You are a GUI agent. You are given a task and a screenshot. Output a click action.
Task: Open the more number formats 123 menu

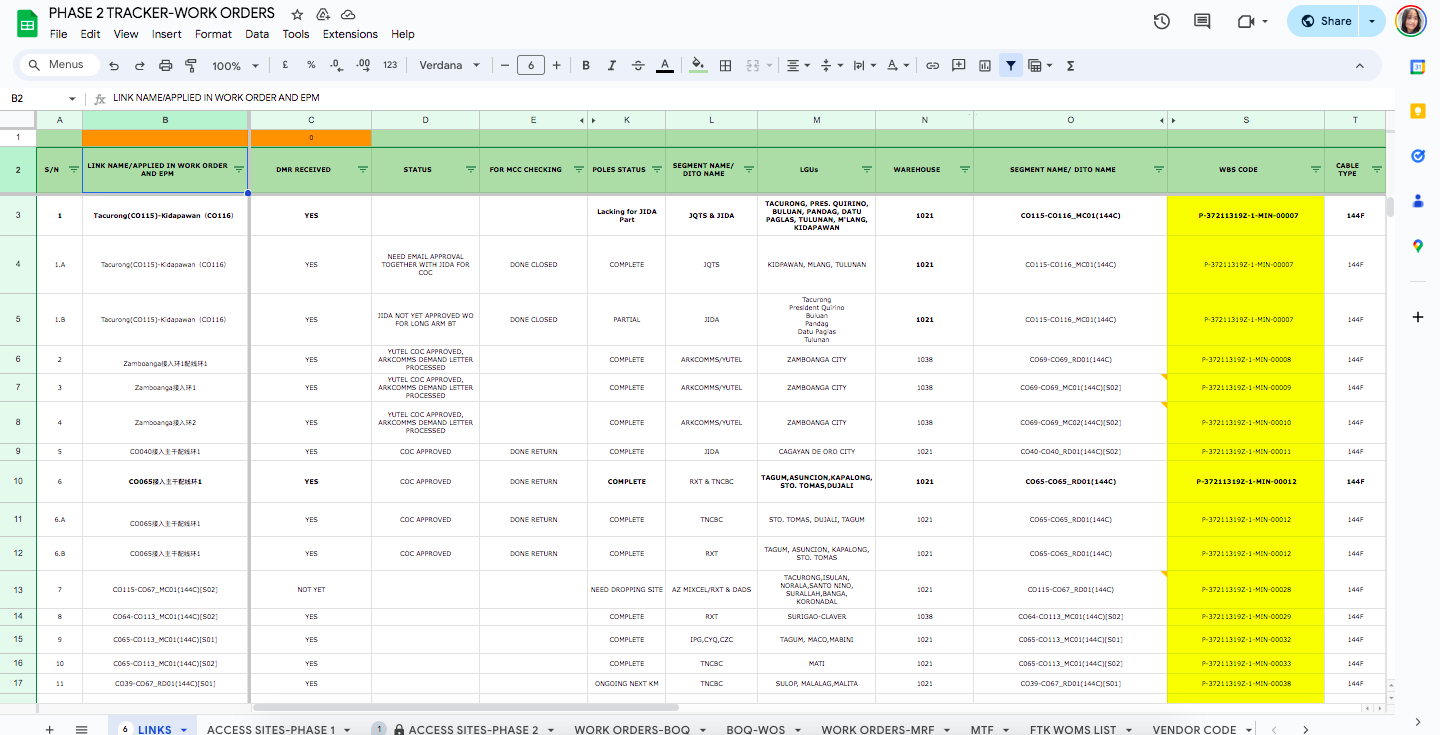tap(390, 65)
